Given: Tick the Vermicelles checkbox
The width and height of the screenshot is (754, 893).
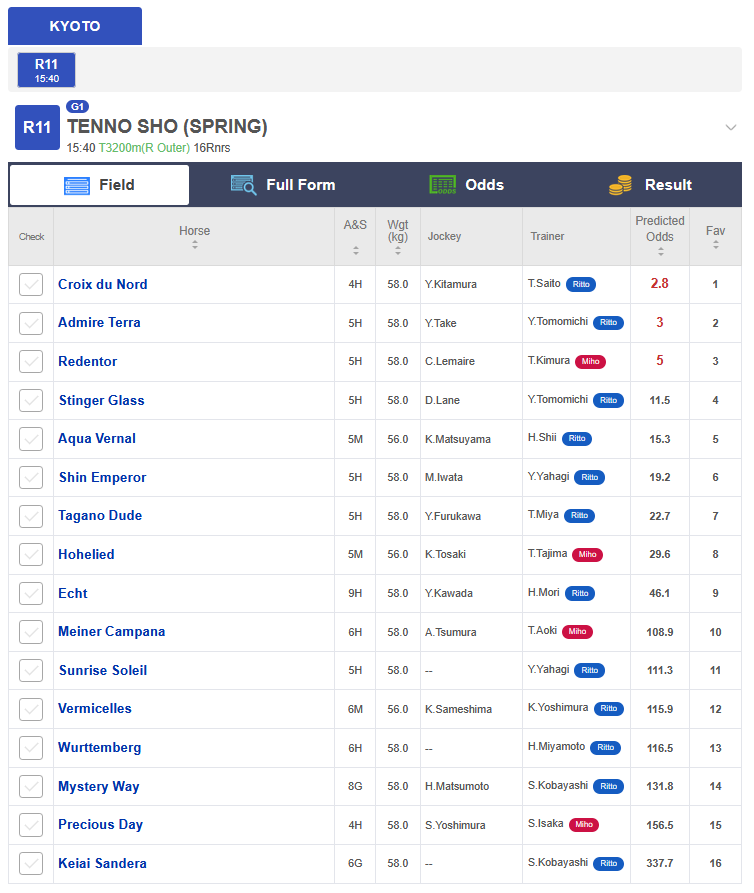Looking at the screenshot, I should coord(31,709).
